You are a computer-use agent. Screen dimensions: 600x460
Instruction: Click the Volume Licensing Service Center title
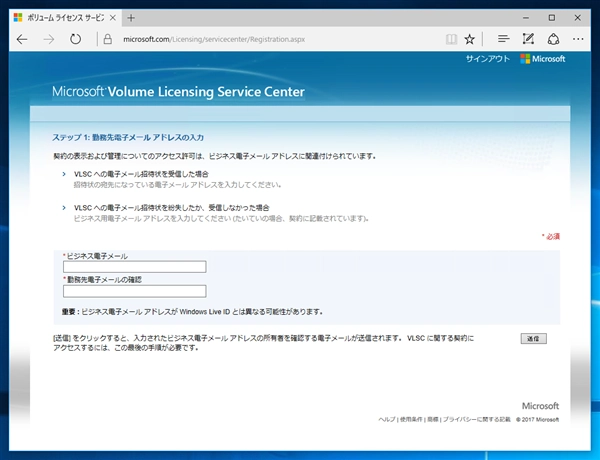(178, 92)
